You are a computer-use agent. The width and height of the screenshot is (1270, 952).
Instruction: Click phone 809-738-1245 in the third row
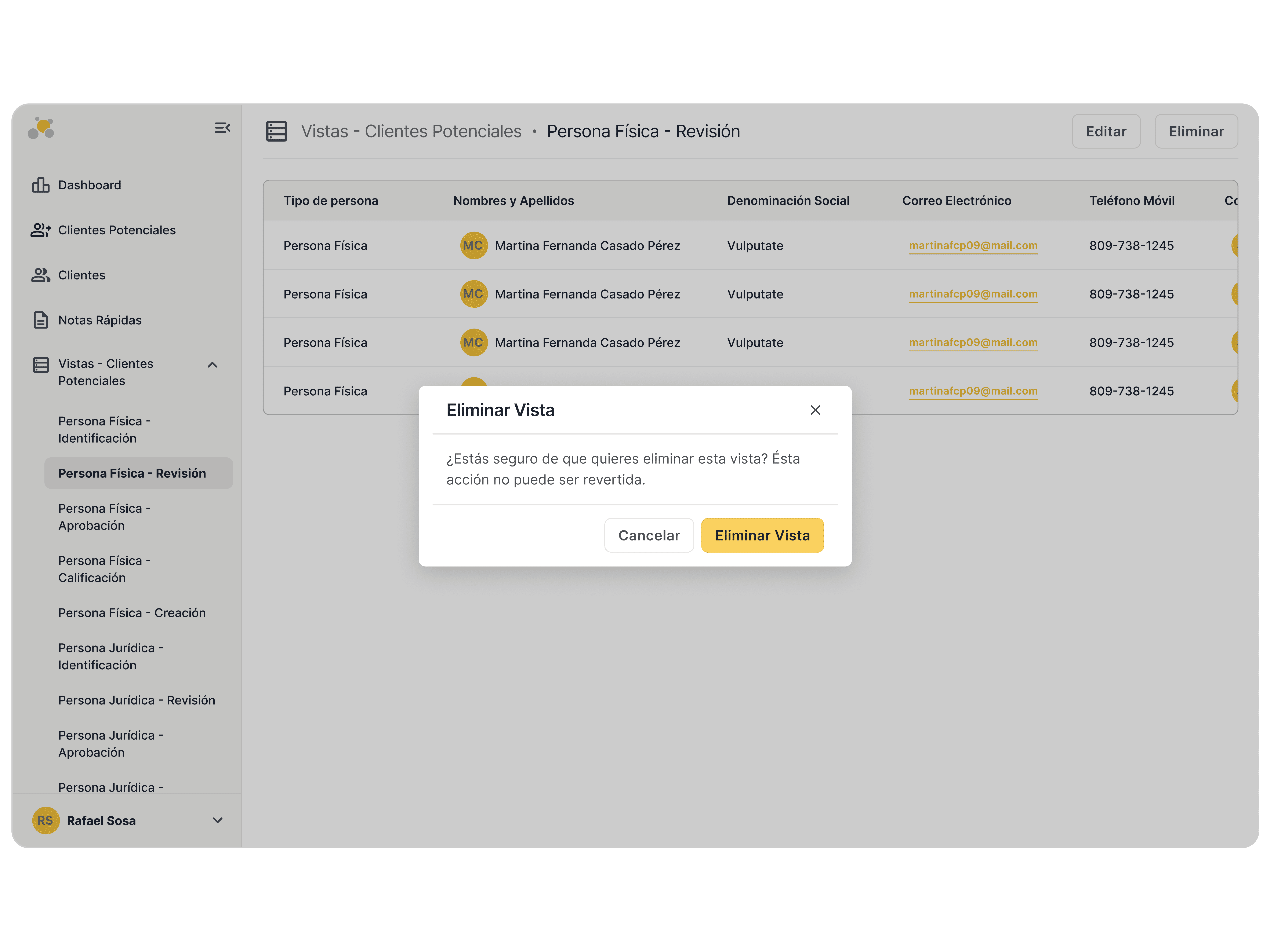(1132, 343)
